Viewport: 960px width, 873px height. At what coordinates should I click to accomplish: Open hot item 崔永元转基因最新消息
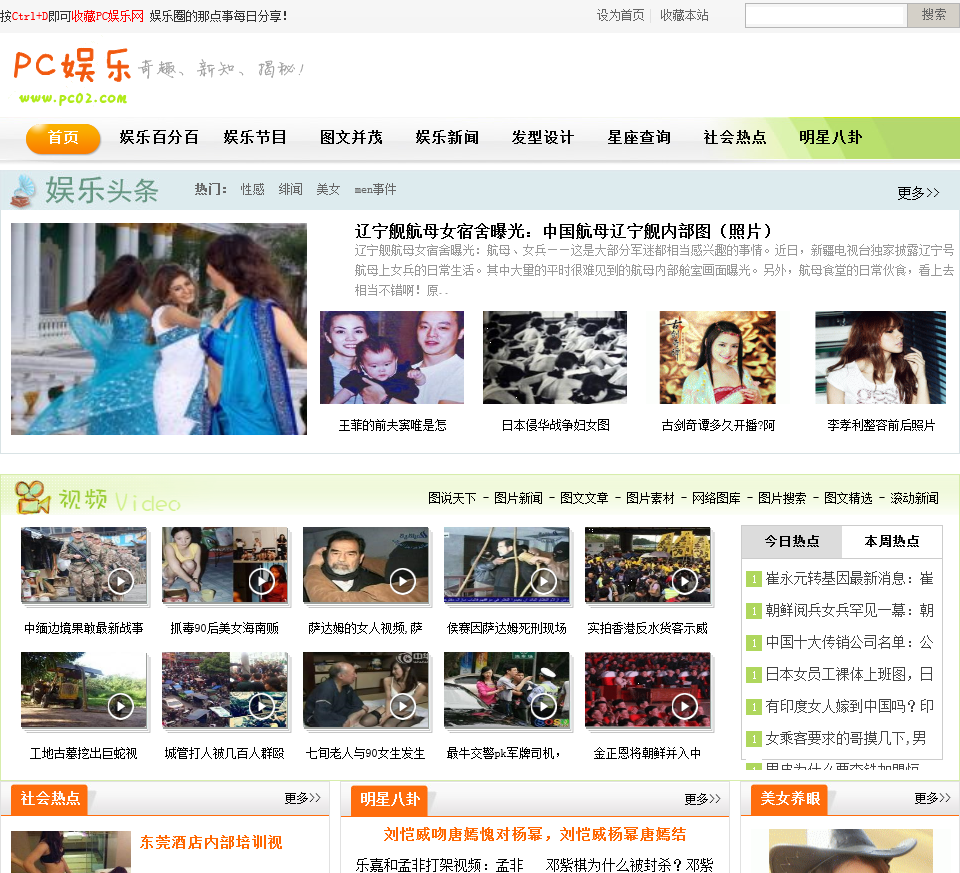849,579
